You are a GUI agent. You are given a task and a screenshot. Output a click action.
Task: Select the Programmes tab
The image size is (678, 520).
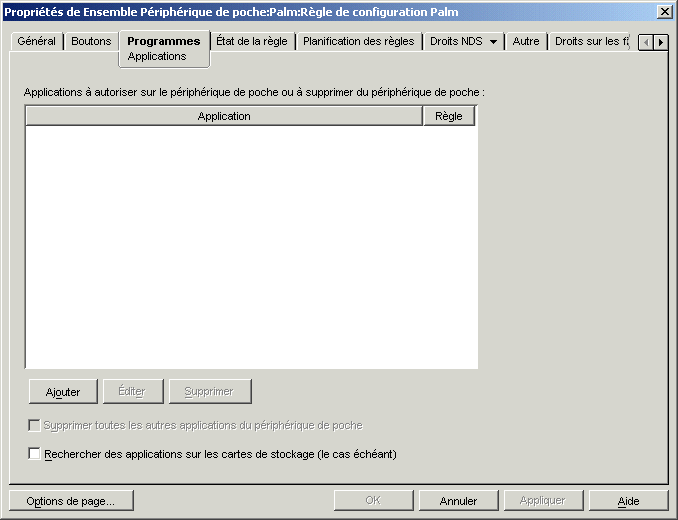coord(164,41)
